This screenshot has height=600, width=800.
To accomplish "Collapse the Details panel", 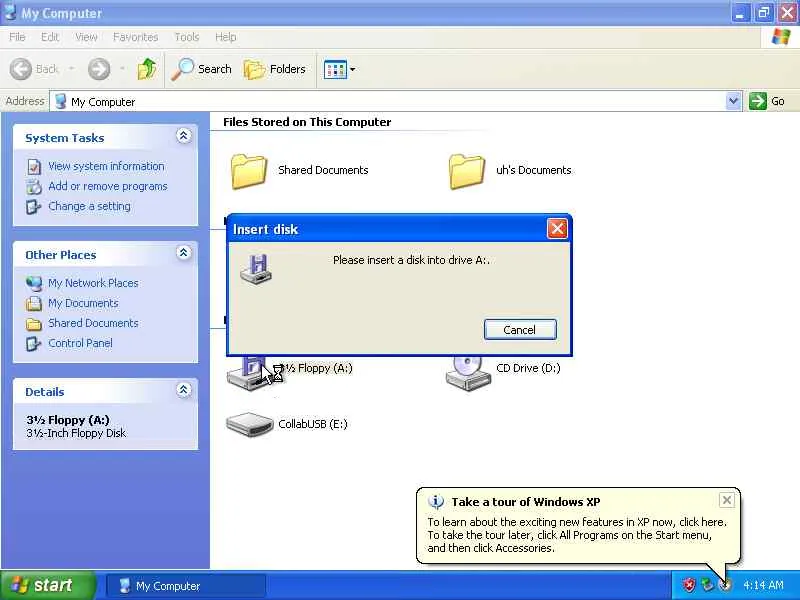I will [184, 390].
